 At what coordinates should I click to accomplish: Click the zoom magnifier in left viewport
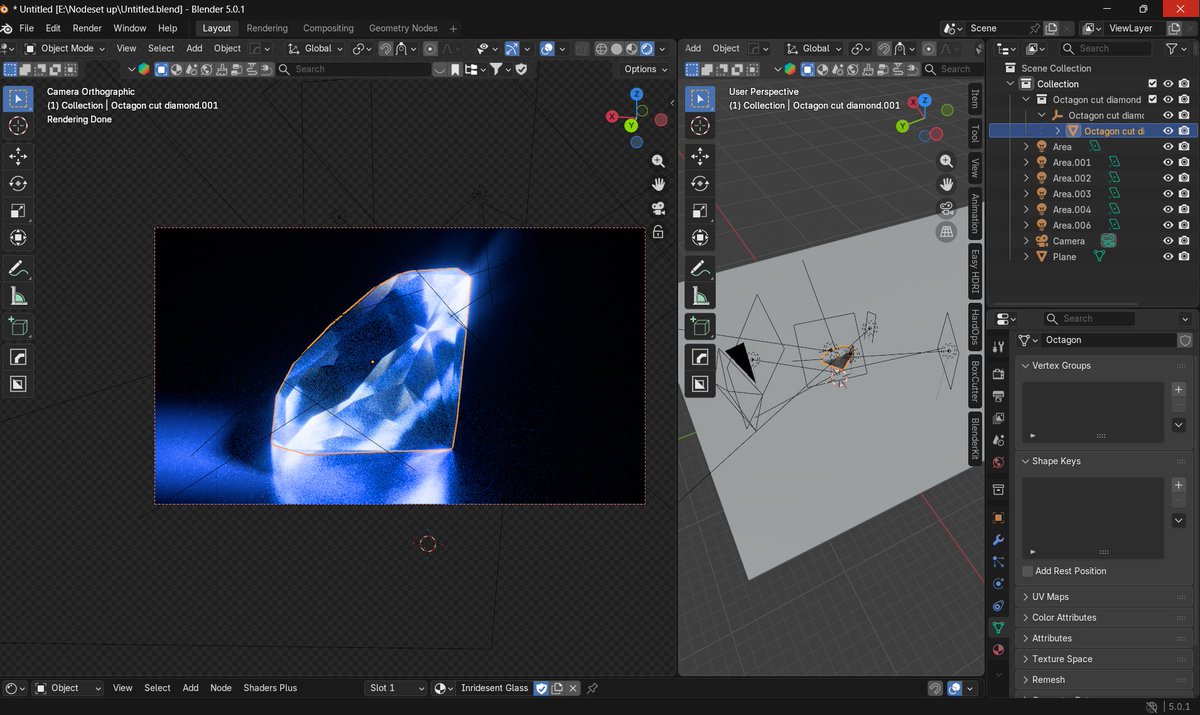click(658, 161)
